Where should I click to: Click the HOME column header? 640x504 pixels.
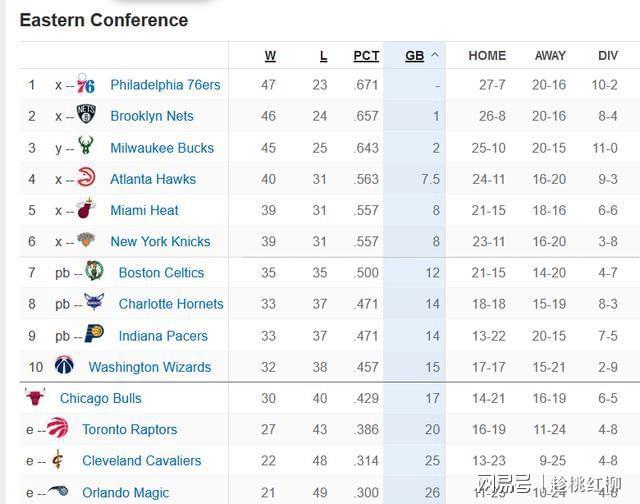coord(487,56)
